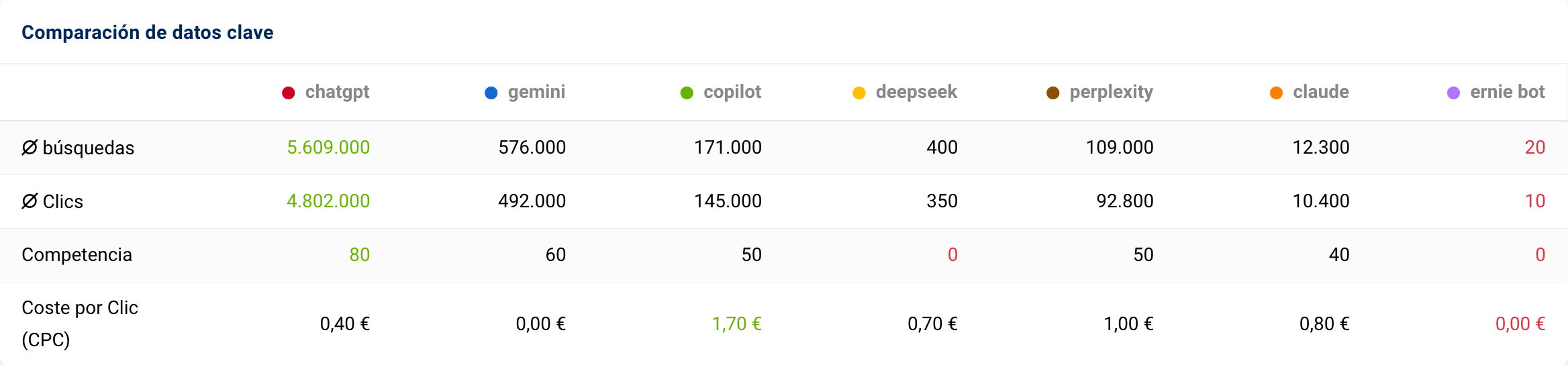Click the Comparación de datos clave title

148,32
